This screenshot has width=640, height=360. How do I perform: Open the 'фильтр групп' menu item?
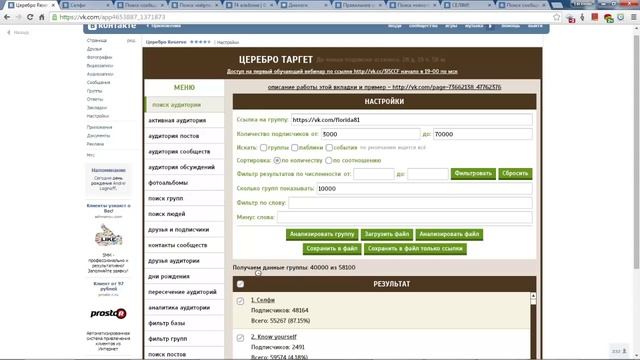pyautogui.click(x=184, y=338)
